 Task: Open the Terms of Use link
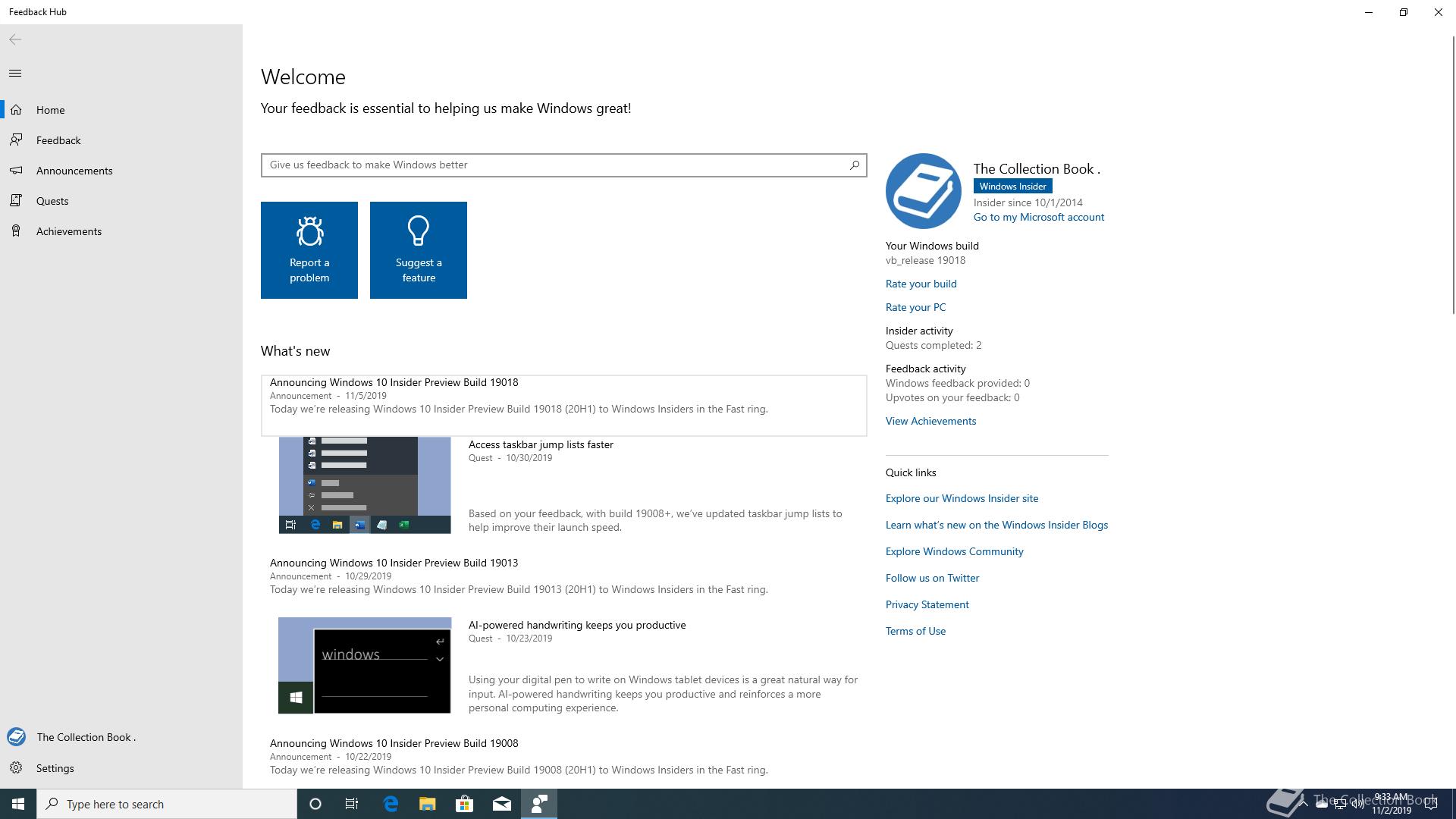[916, 631]
